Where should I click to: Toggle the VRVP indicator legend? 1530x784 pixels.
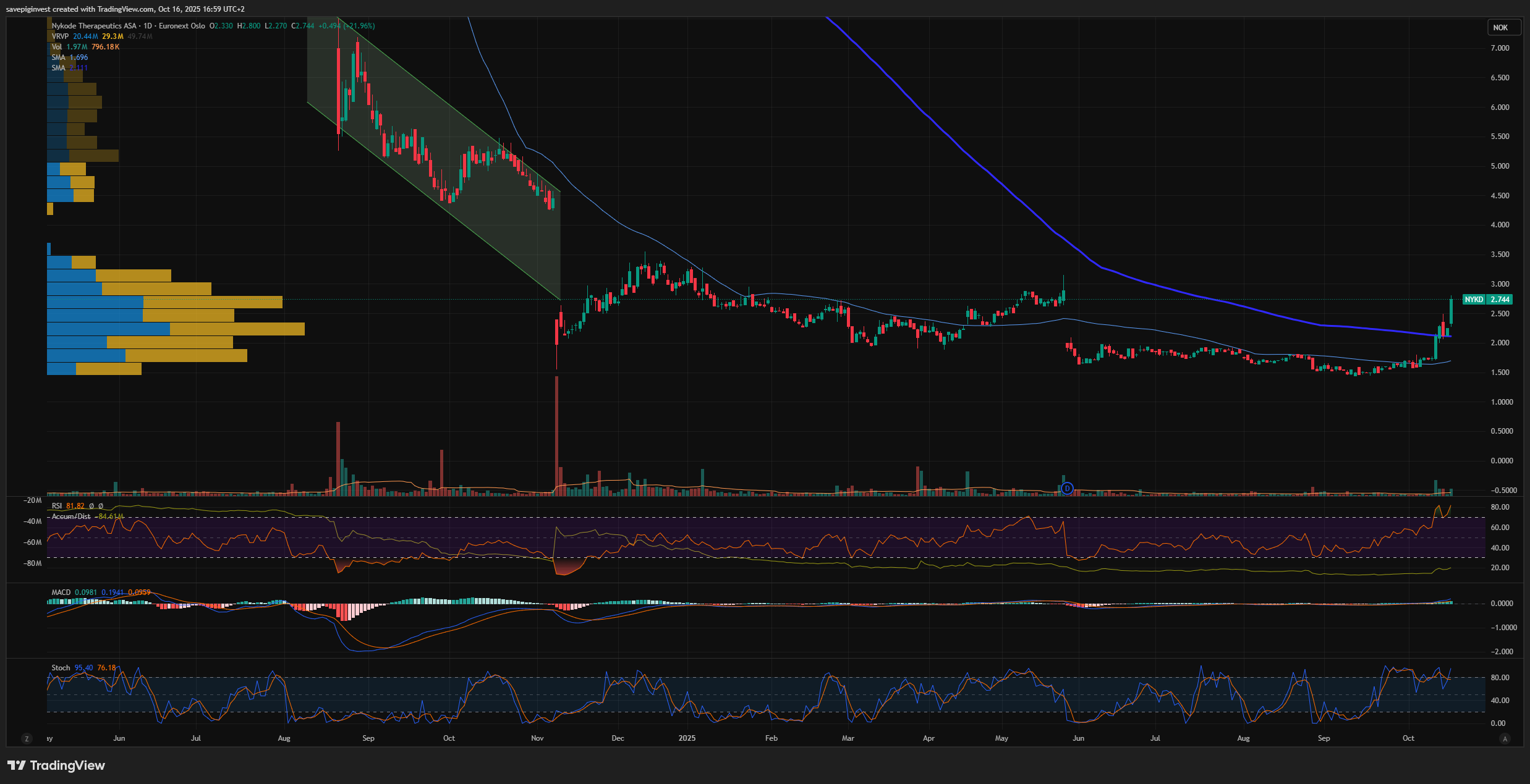click(x=60, y=36)
